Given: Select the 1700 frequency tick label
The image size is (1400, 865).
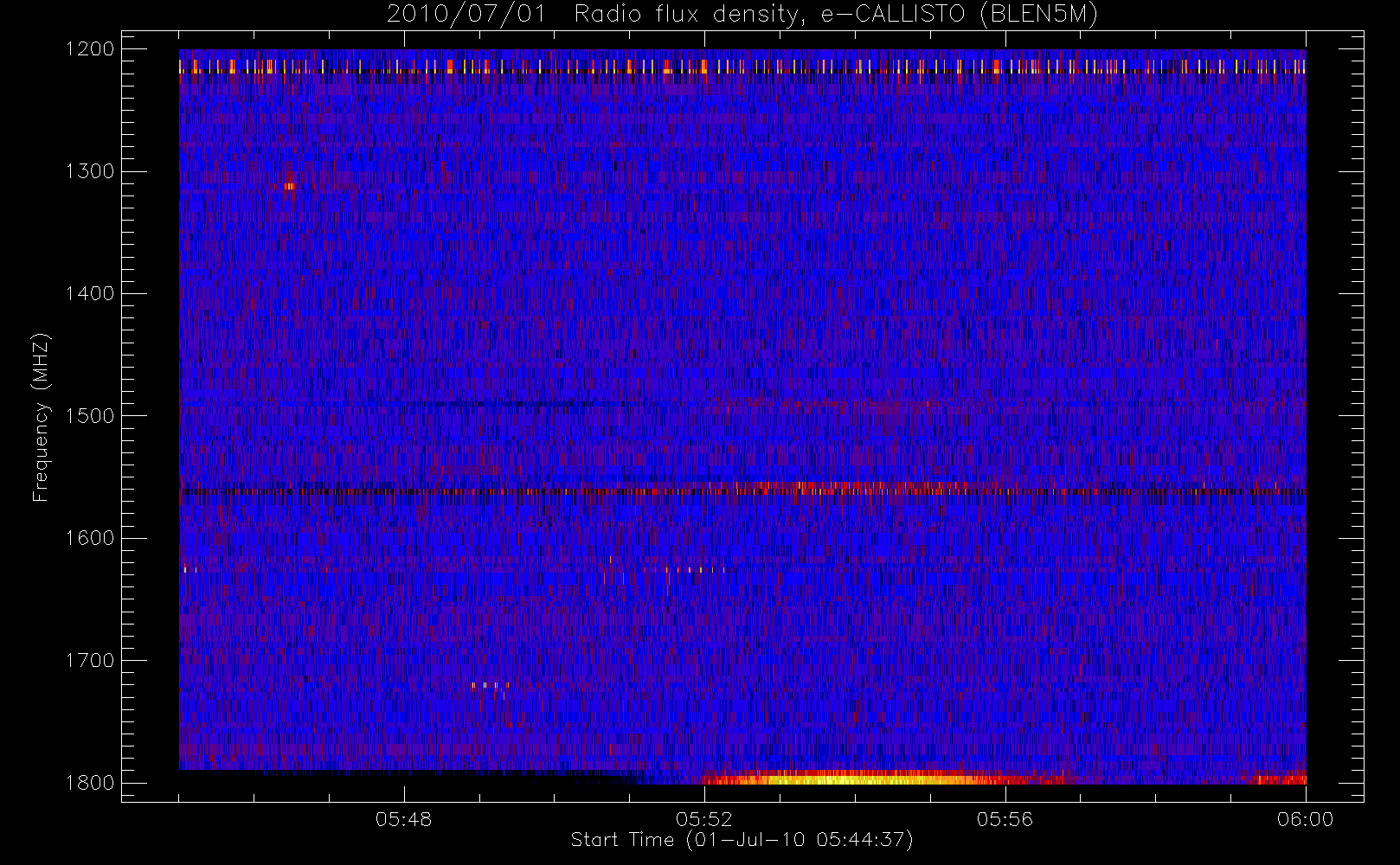Looking at the screenshot, I should [90, 660].
